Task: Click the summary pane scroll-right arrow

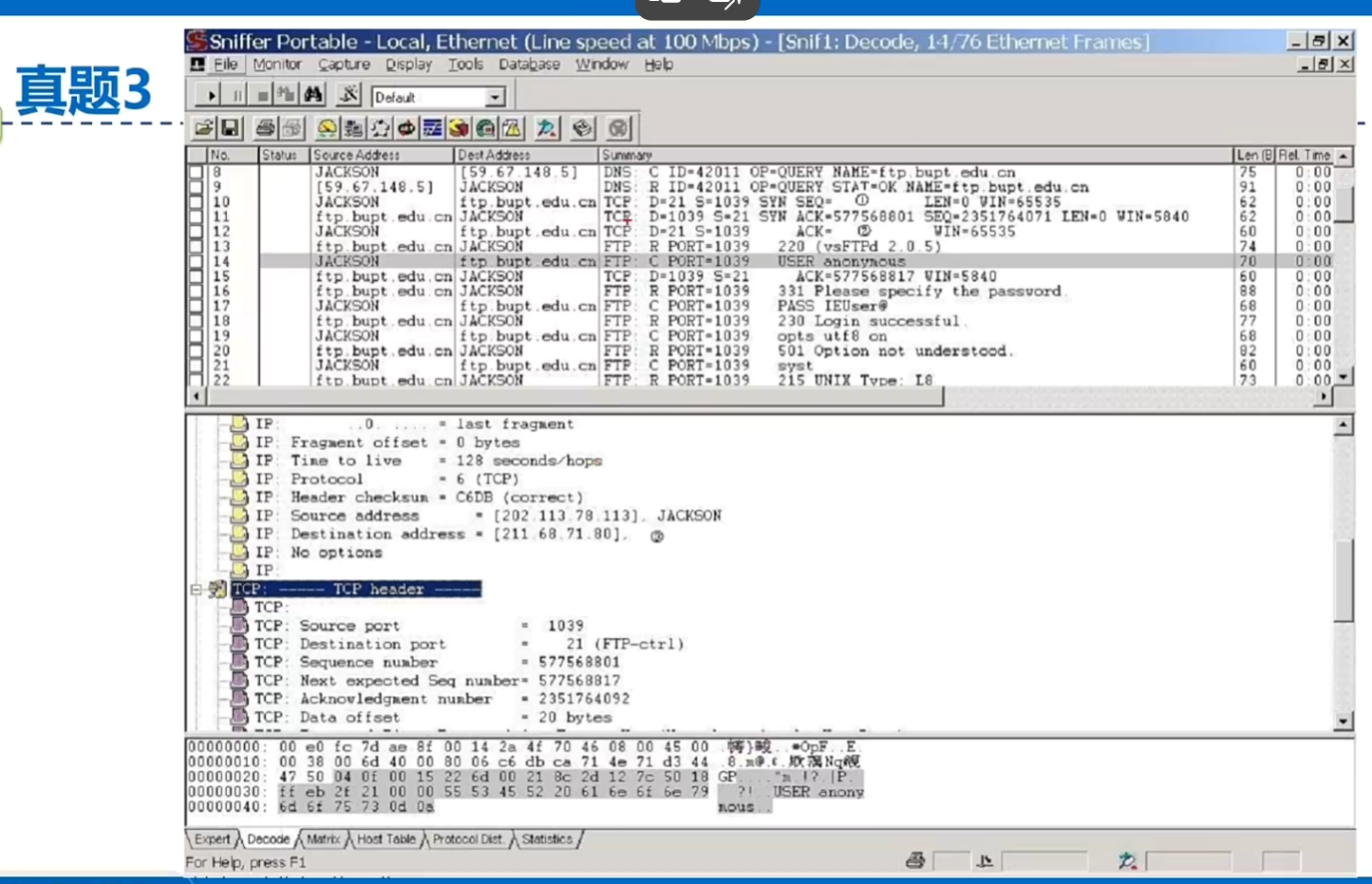Action: [1325, 396]
